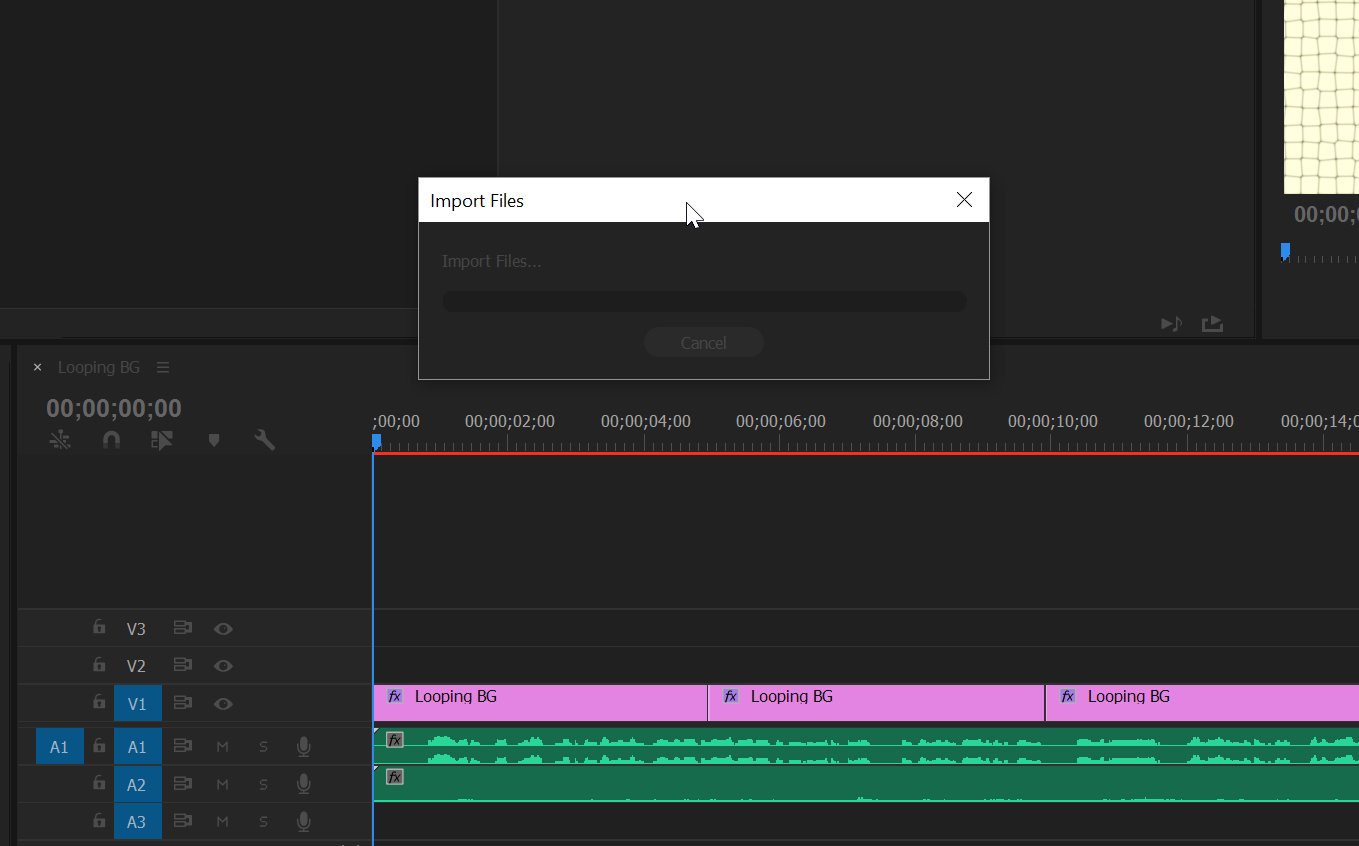Toggle lock on V3 track

click(99, 628)
